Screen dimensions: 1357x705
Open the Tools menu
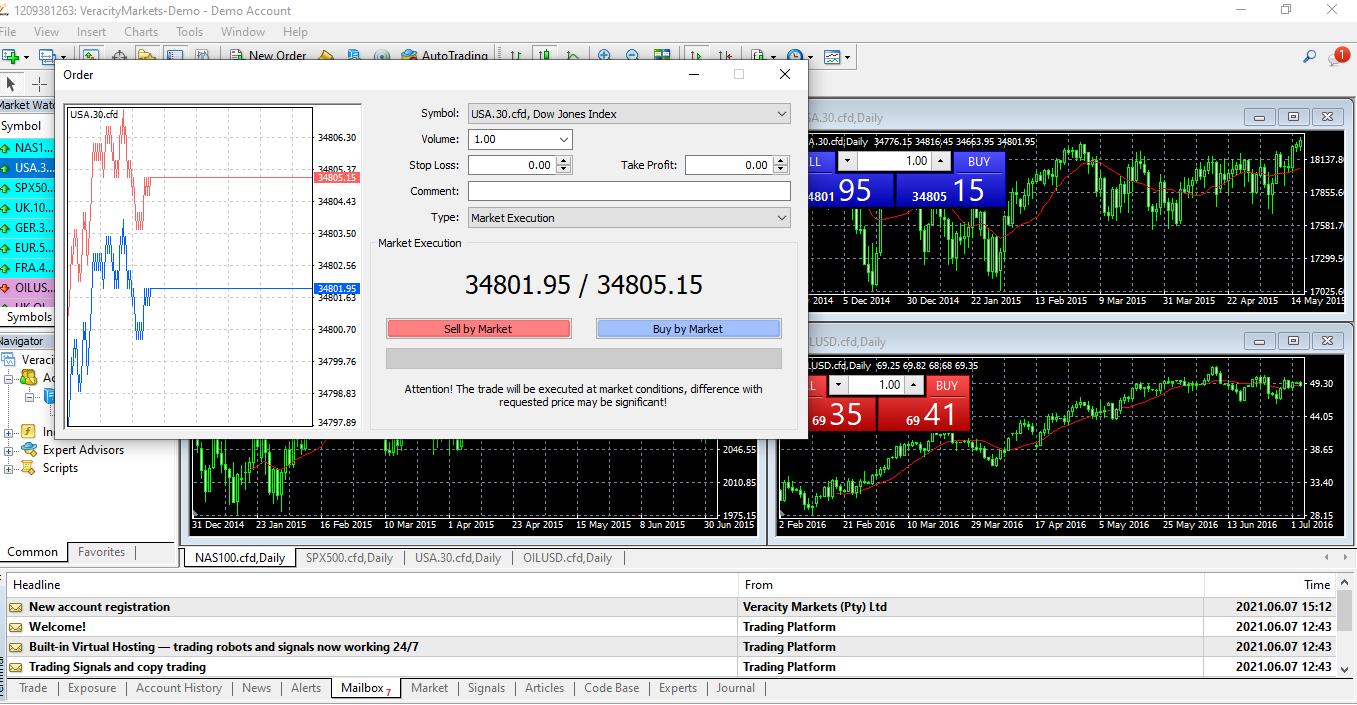189,31
